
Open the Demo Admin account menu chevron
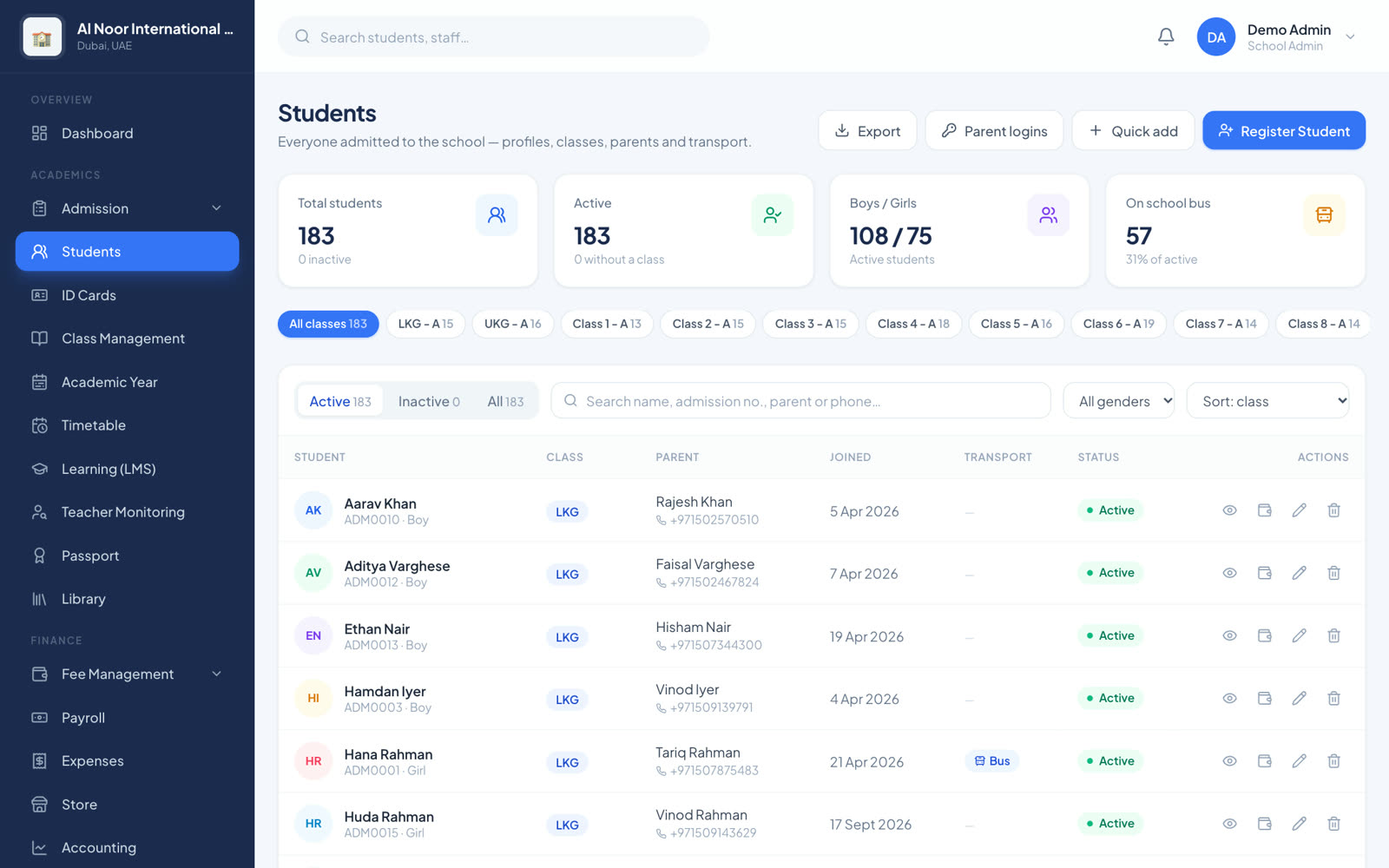click(1350, 37)
